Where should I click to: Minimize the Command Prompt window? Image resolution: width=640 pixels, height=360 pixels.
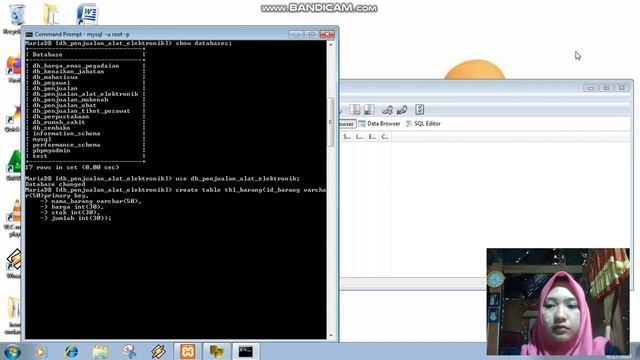[x=296, y=34]
